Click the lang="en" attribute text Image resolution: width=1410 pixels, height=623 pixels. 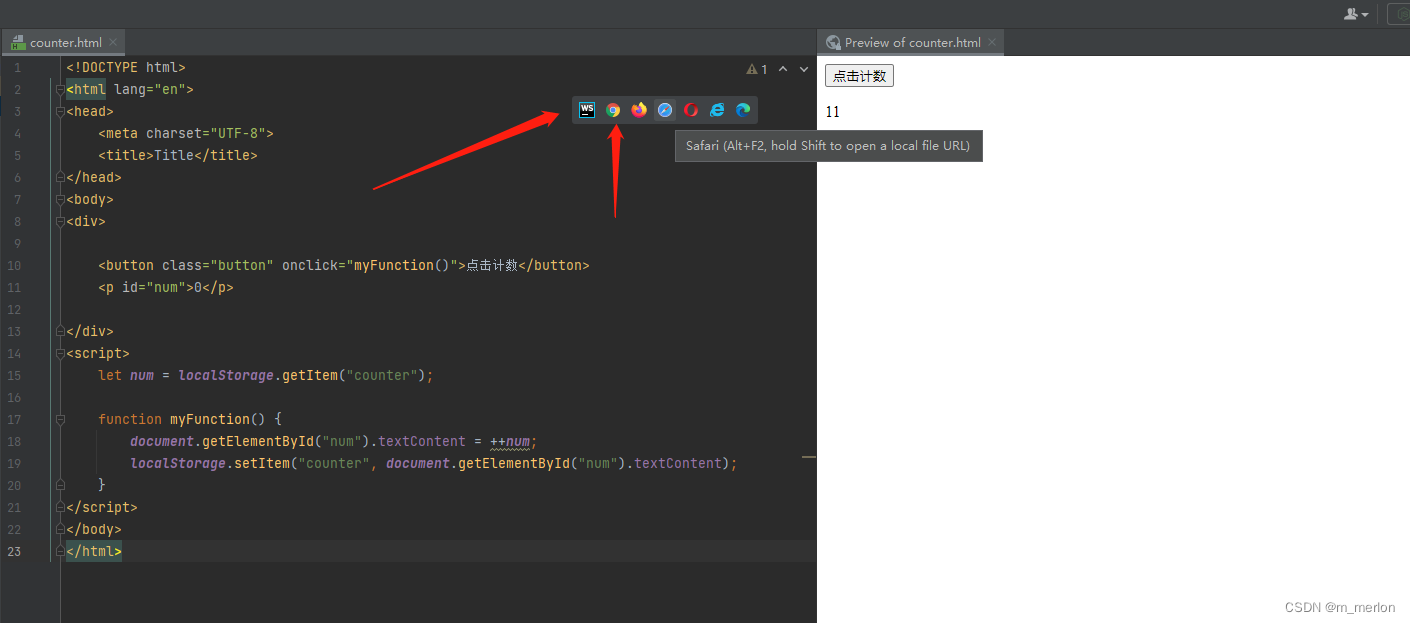point(150,89)
